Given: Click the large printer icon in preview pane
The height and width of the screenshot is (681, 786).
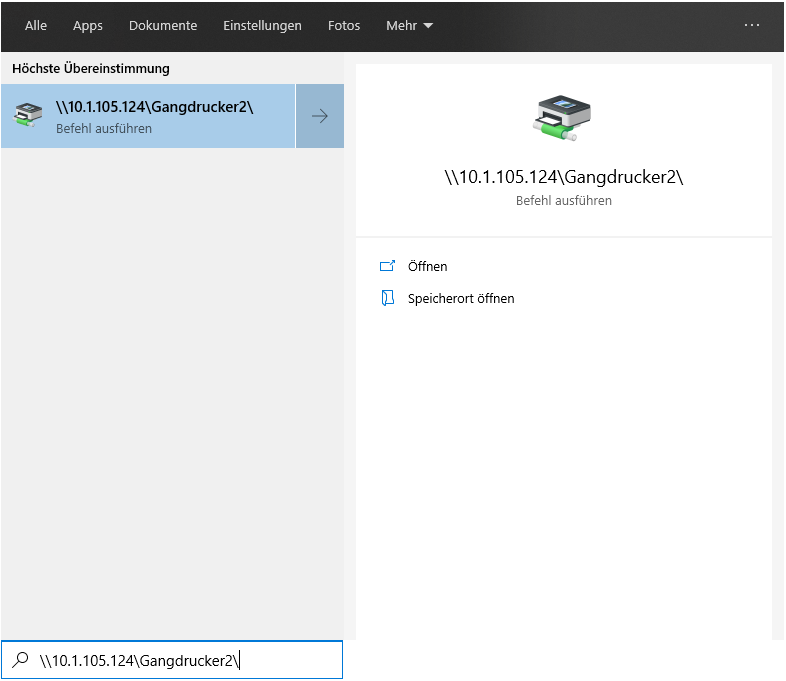Looking at the screenshot, I should [x=562, y=118].
